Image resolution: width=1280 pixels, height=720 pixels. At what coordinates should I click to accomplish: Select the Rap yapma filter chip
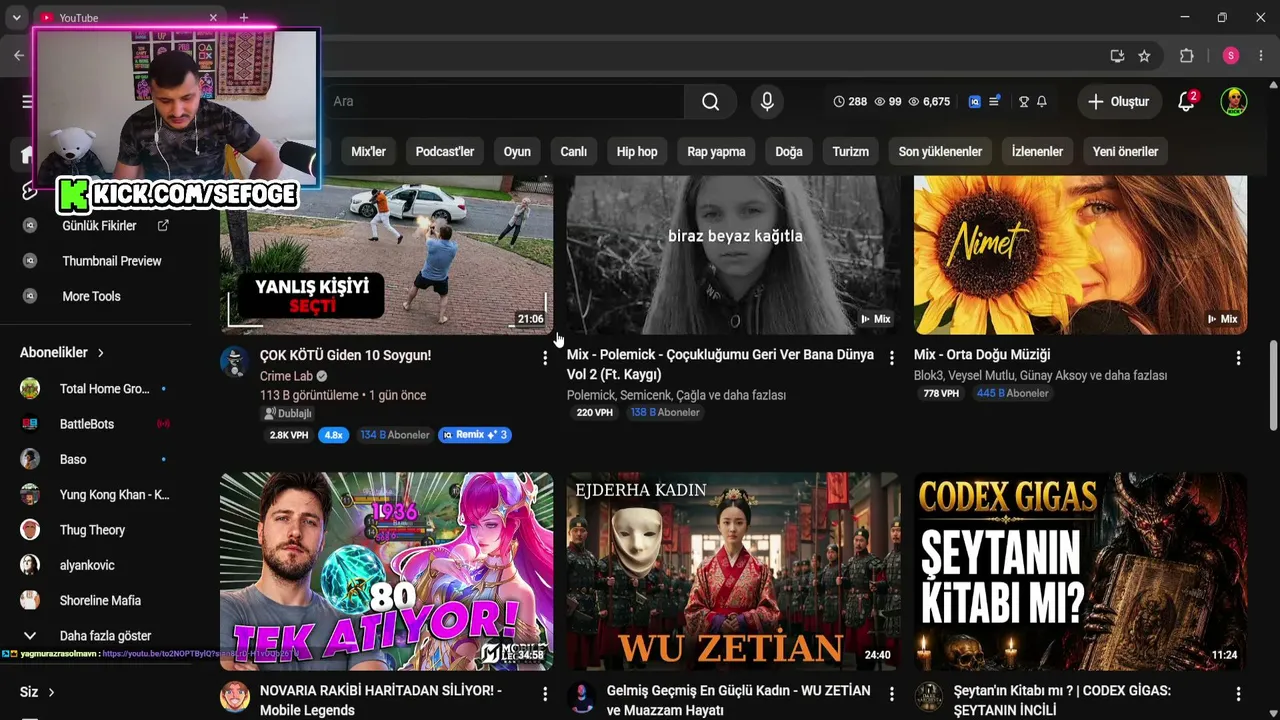(716, 152)
